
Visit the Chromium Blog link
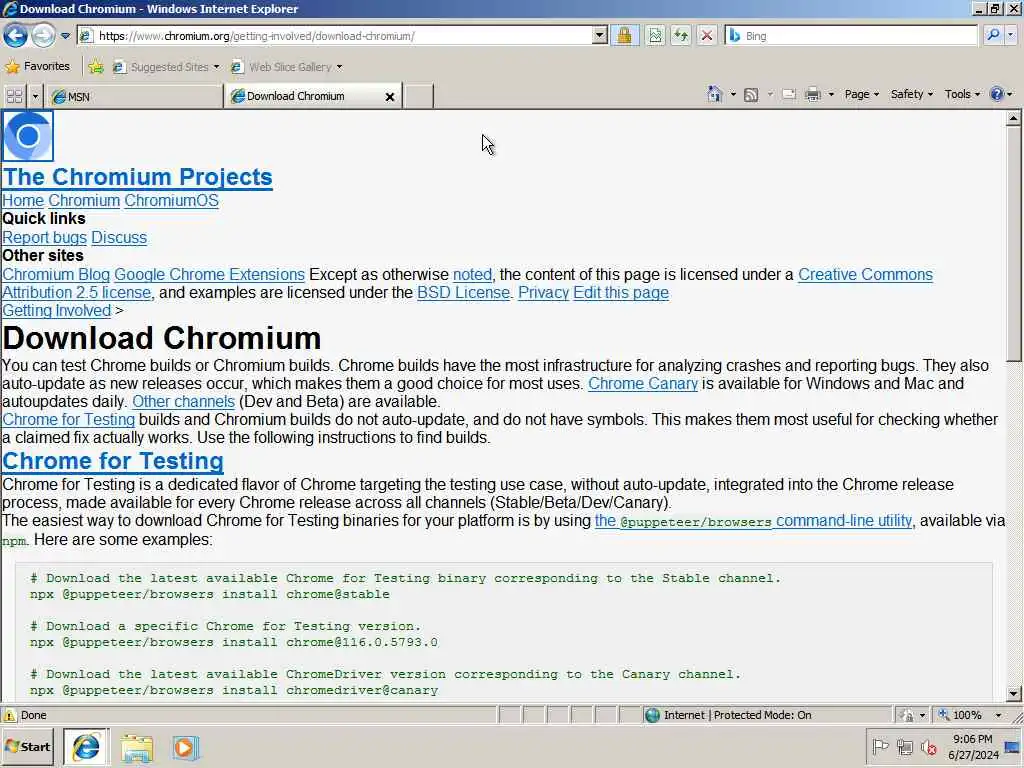pos(56,274)
